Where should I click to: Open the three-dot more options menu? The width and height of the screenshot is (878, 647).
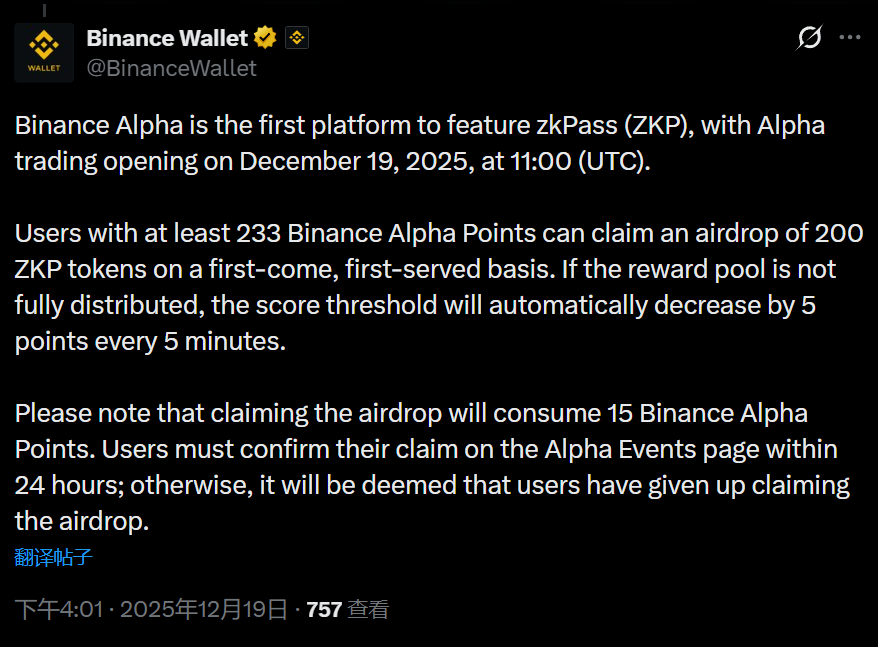point(850,38)
